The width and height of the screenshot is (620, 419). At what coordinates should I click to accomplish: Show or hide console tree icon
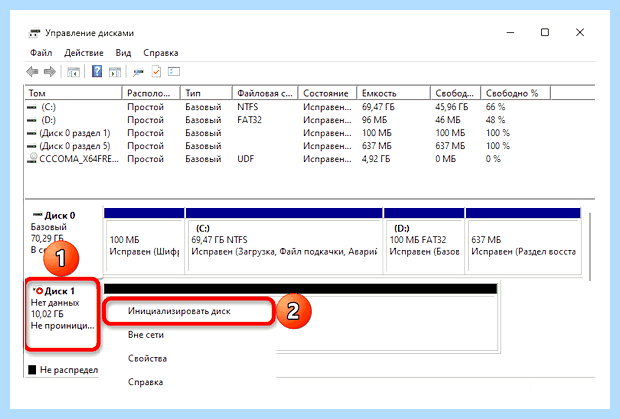click(x=74, y=72)
